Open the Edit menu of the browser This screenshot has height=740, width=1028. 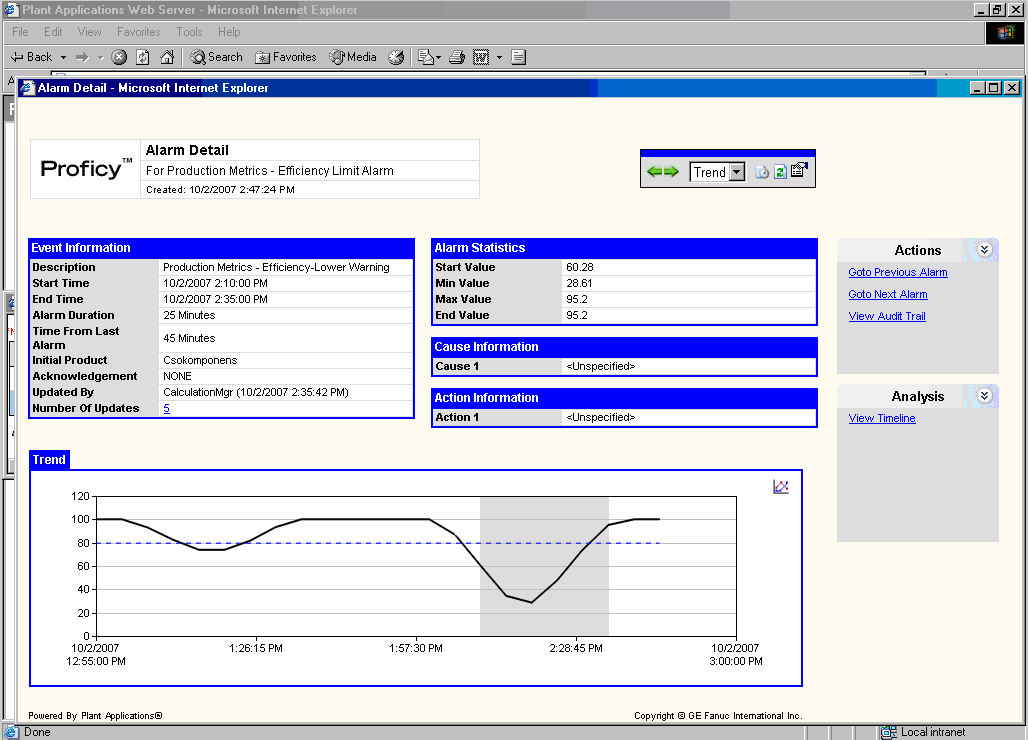click(53, 31)
